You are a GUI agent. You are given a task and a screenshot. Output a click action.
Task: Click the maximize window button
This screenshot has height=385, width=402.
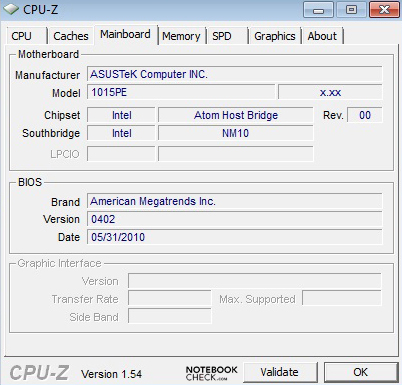(x=351, y=10)
